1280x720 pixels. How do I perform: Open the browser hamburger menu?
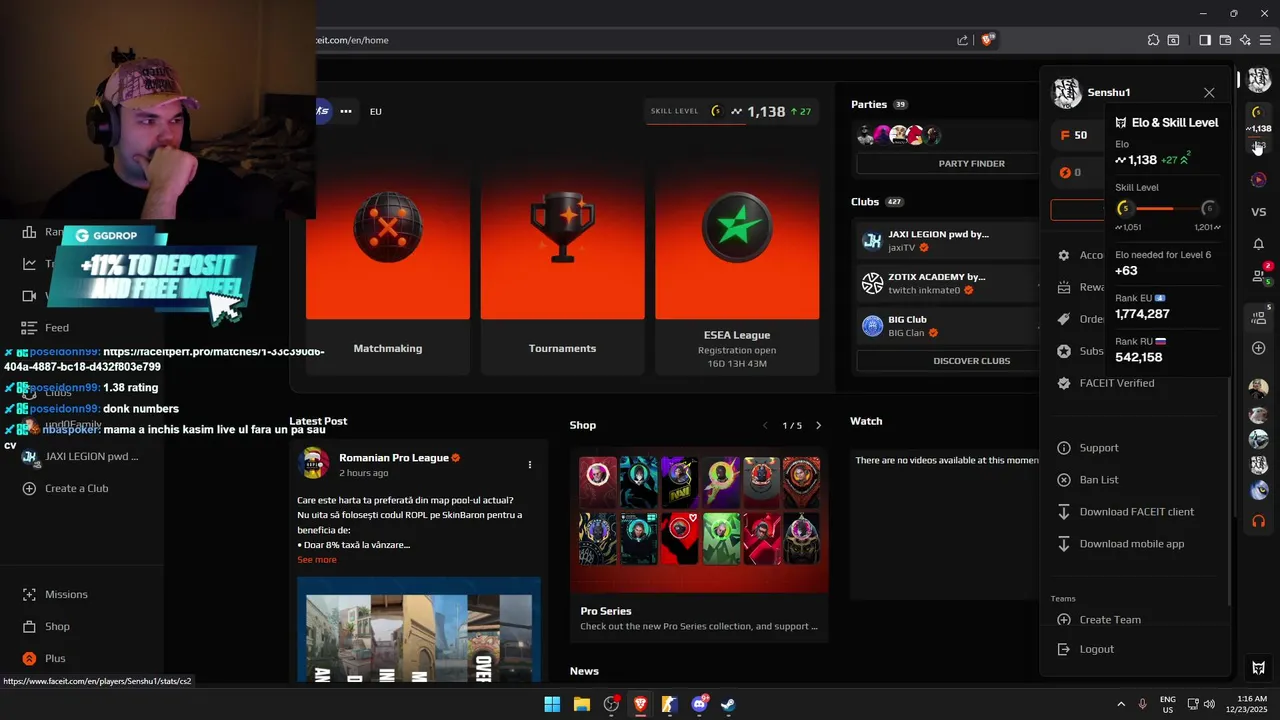click(x=1265, y=40)
